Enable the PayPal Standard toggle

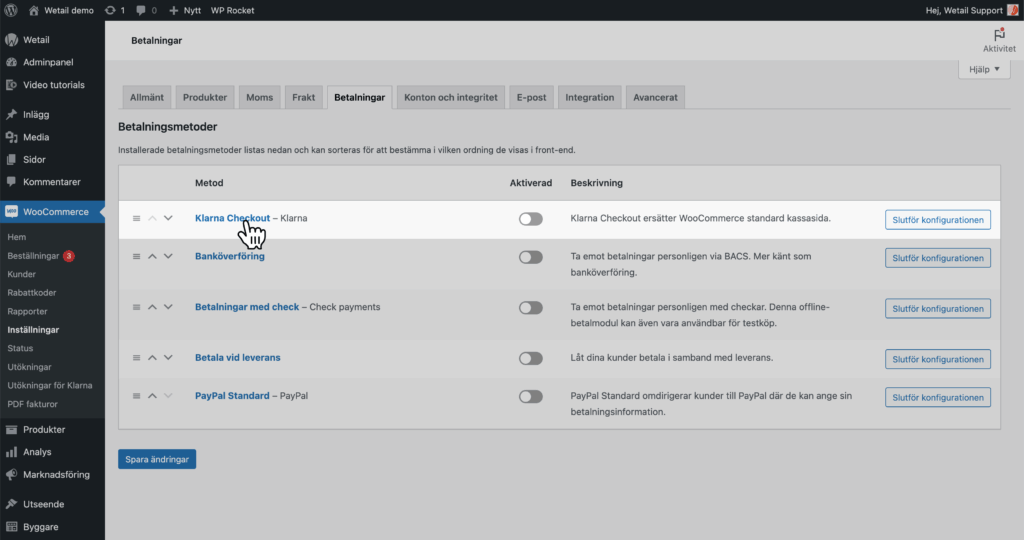point(530,396)
